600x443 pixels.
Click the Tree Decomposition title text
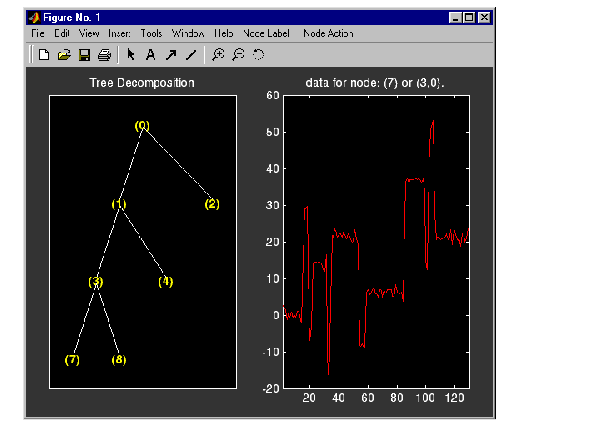[x=142, y=83]
